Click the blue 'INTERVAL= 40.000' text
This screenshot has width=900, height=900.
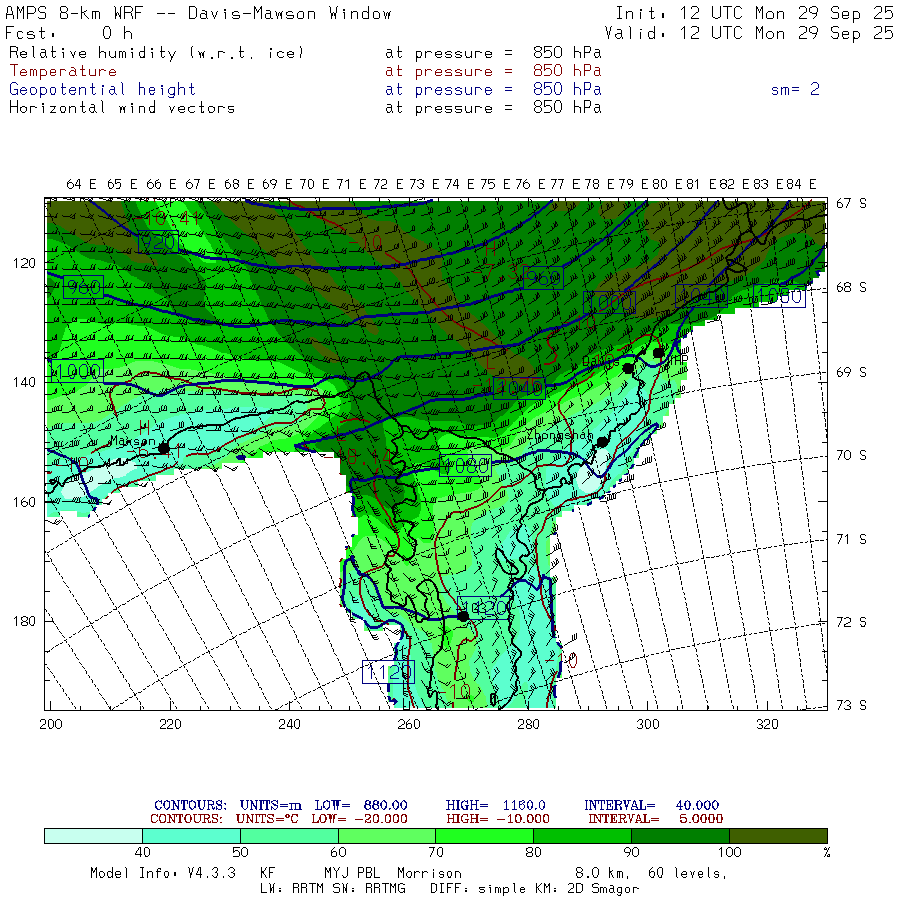tap(651, 805)
